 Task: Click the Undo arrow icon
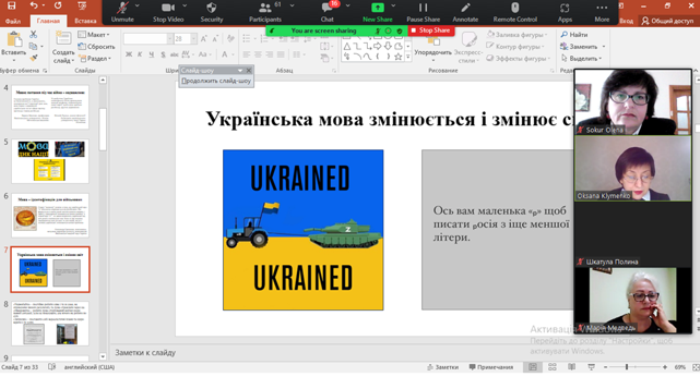34,6
